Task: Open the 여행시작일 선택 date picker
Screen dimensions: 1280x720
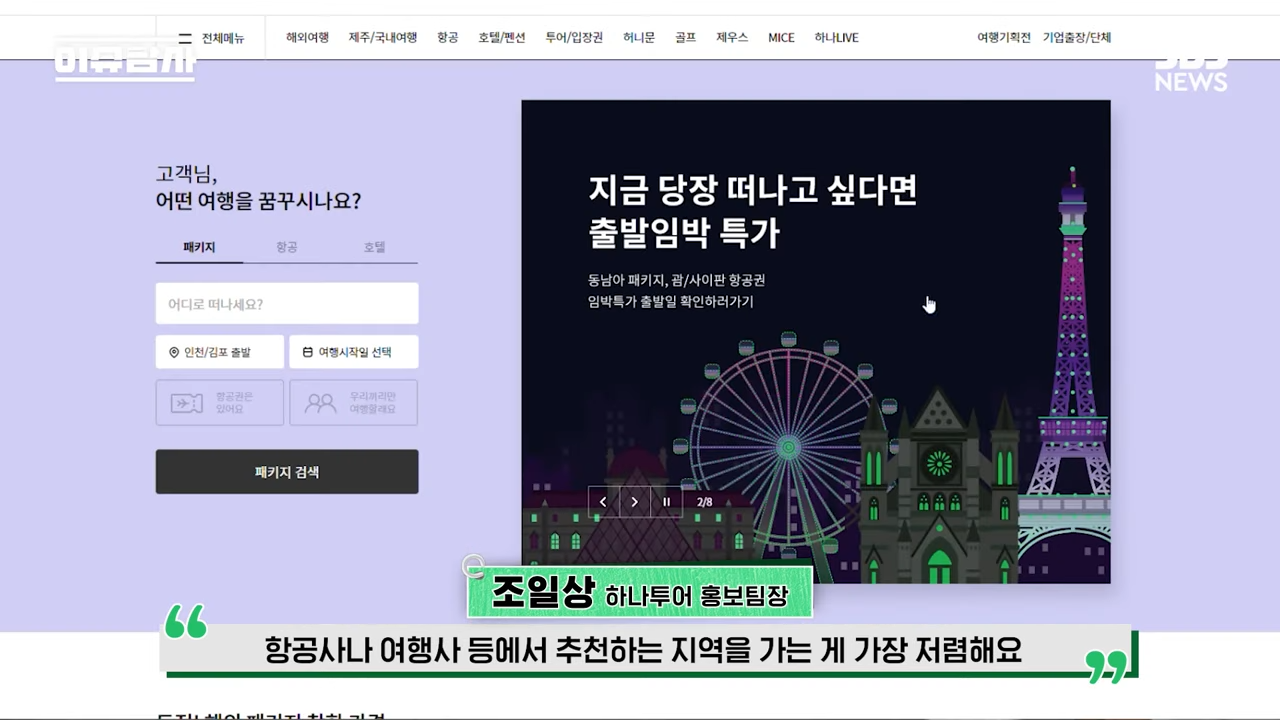Action: [x=354, y=352]
